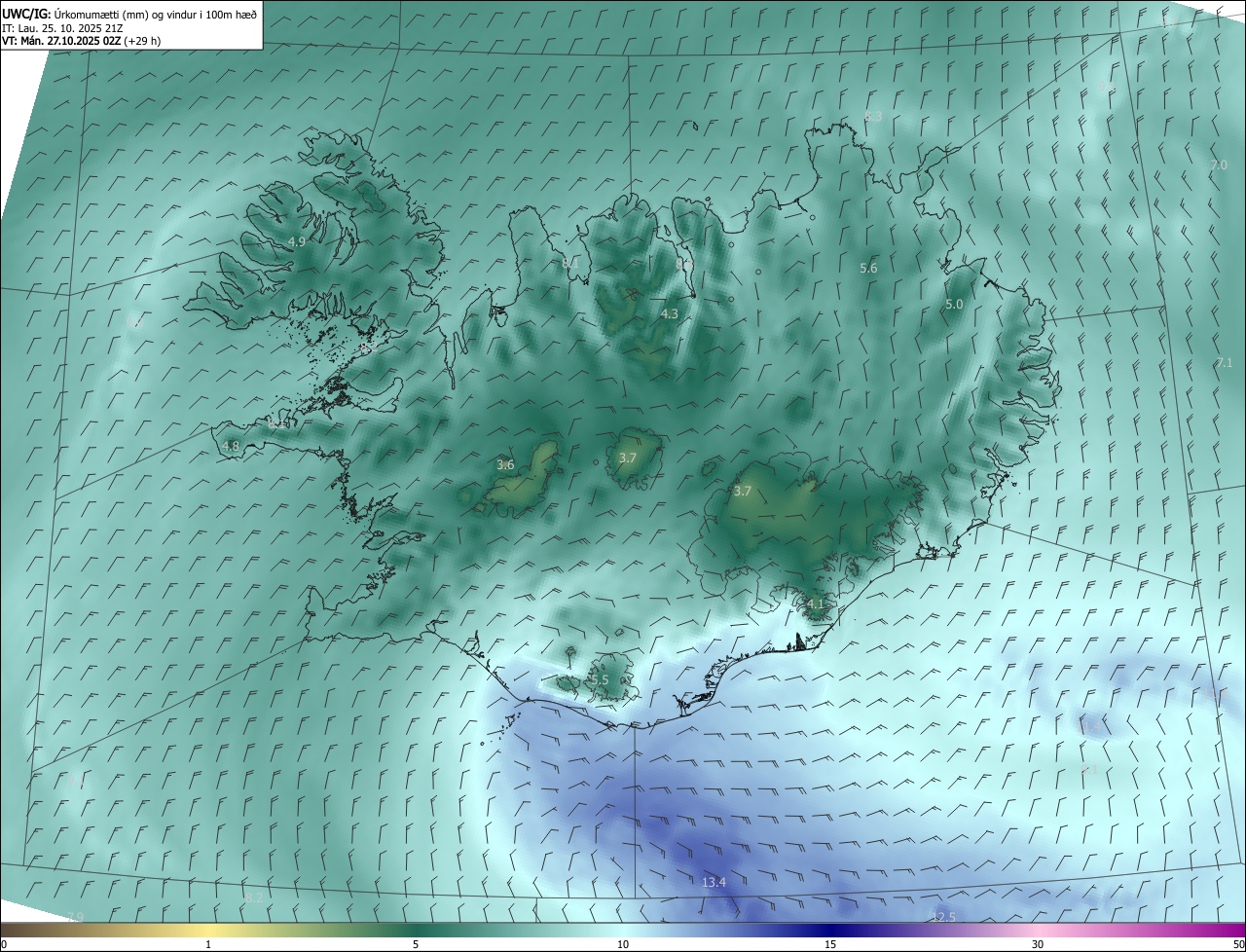The width and height of the screenshot is (1246, 952).
Task: Click the 3.7 value on Vatnajökull glacier
Action: click(743, 491)
